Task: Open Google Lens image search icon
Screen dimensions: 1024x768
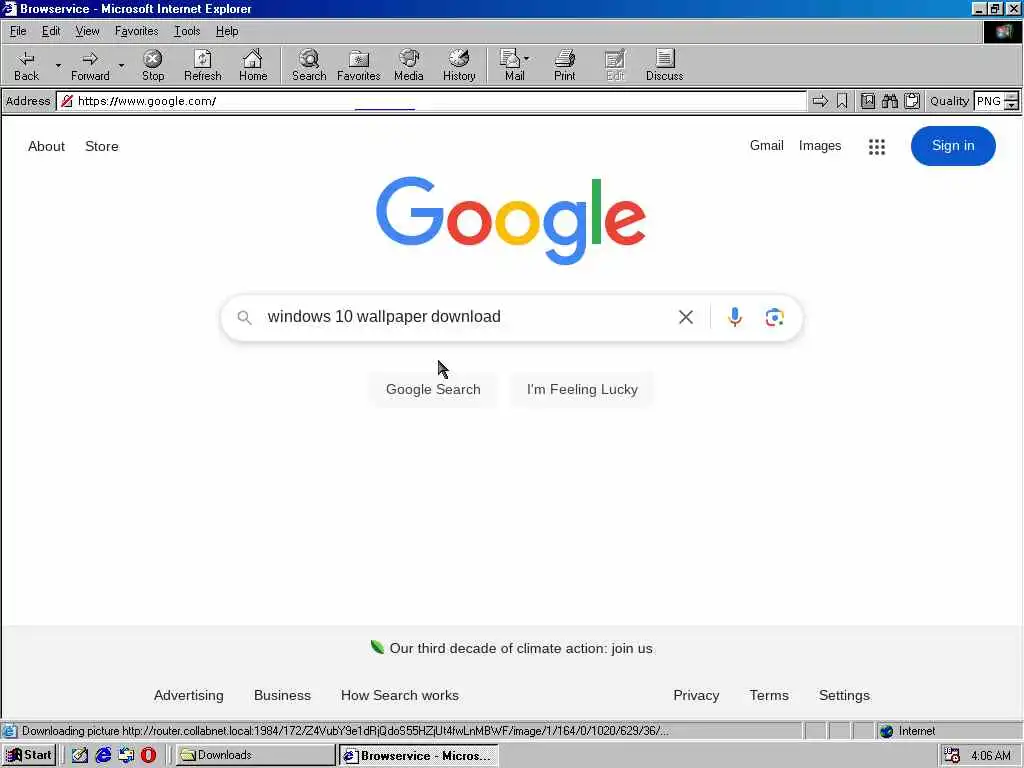Action: (x=775, y=317)
